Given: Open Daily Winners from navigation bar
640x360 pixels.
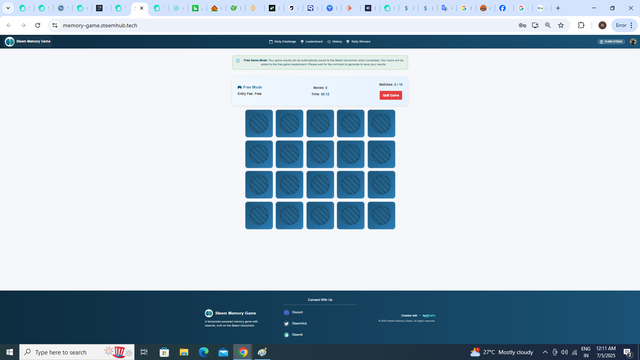Looking at the screenshot, I should (358, 42).
